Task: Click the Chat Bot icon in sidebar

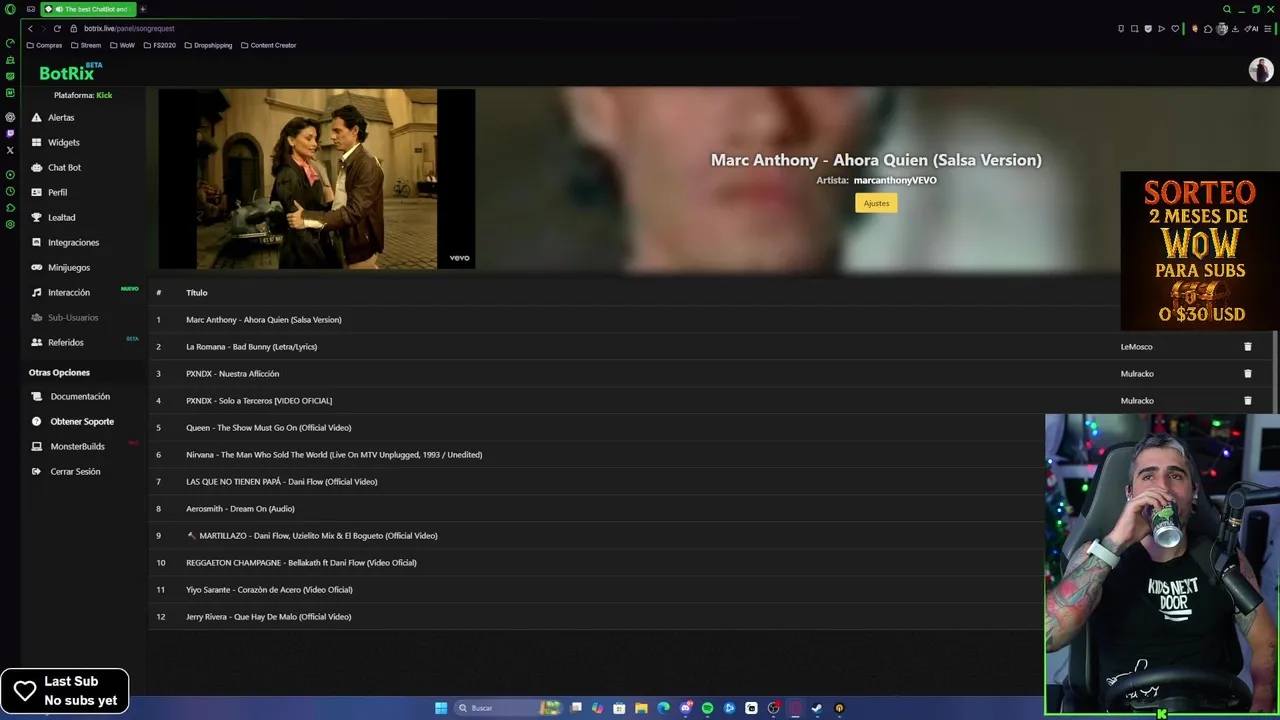Action: point(37,168)
